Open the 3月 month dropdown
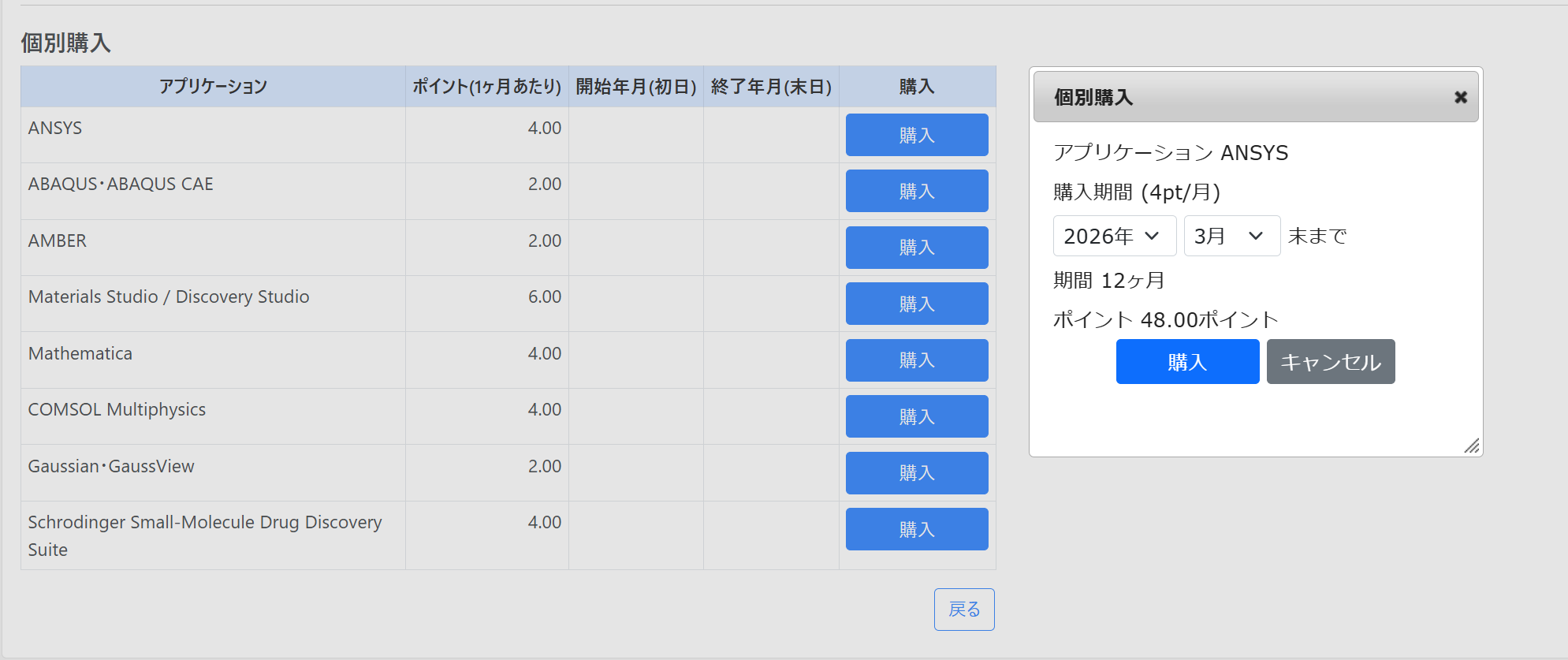 (x=1231, y=236)
